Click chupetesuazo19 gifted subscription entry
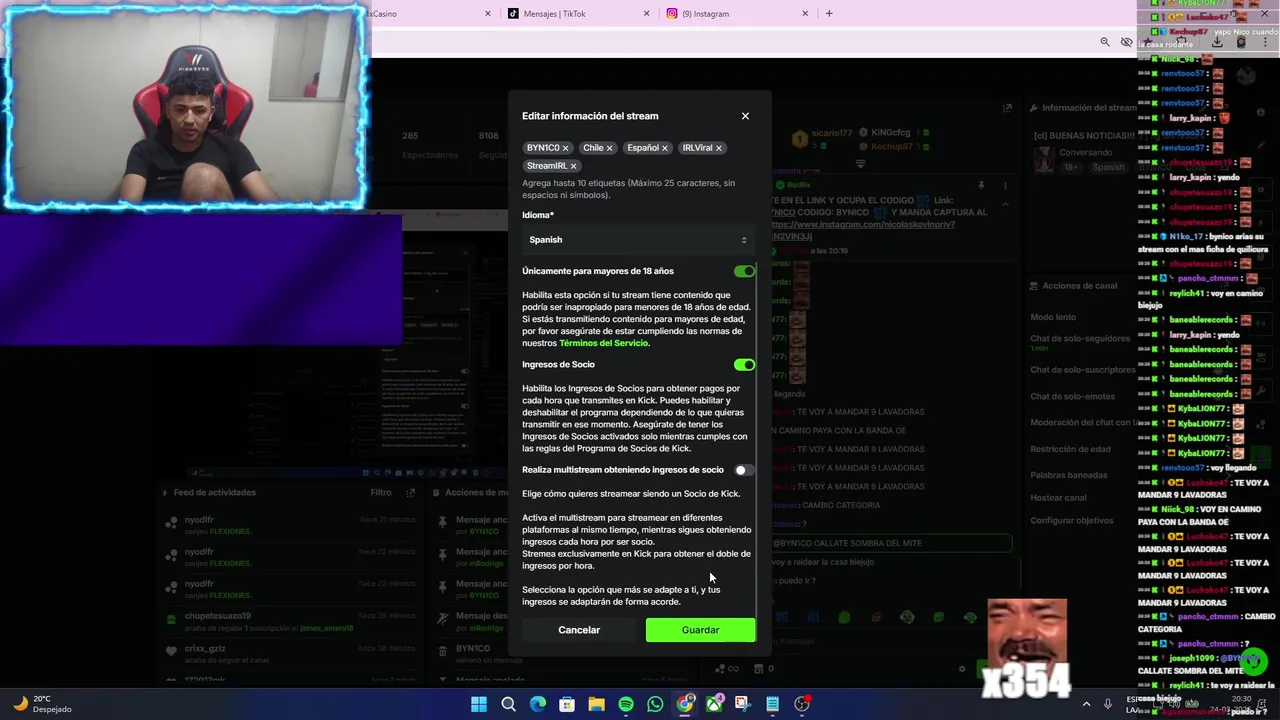The width and height of the screenshot is (1280, 720). tap(290, 621)
